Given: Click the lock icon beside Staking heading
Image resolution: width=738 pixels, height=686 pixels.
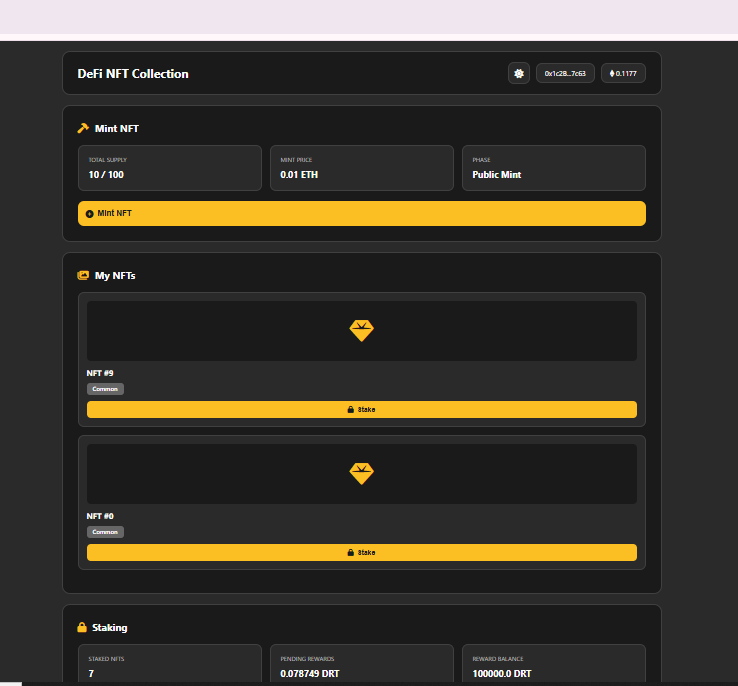Looking at the screenshot, I should pyautogui.click(x=82, y=627).
